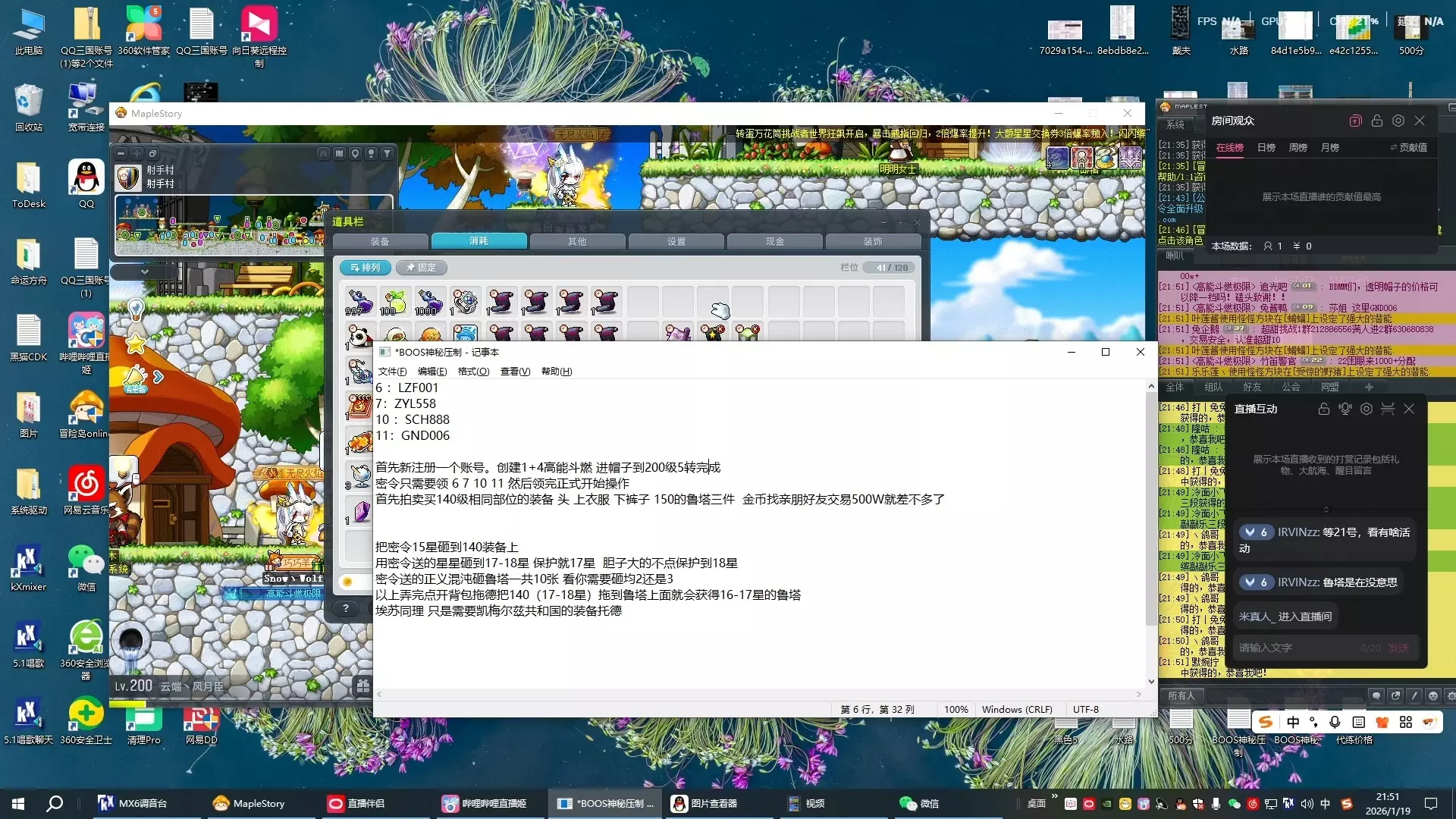Image resolution: width=1456 pixels, height=819 pixels.
Task: Expand the chevron below the minimap
Action: pyautogui.click(x=144, y=271)
